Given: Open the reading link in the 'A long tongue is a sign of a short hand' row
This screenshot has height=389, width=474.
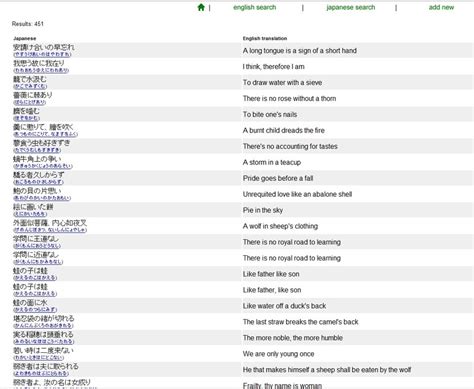Looking at the screenshot, I should (42, 54).
